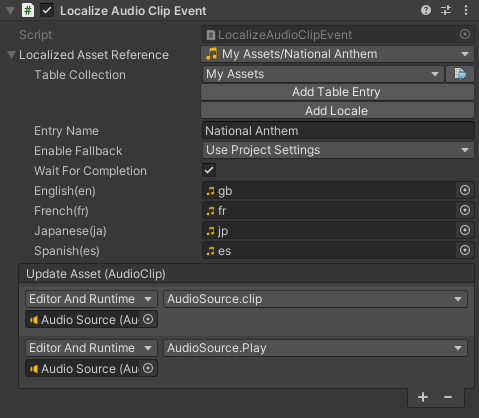
Task: Click Add Table Entry button
Action: 337,92
